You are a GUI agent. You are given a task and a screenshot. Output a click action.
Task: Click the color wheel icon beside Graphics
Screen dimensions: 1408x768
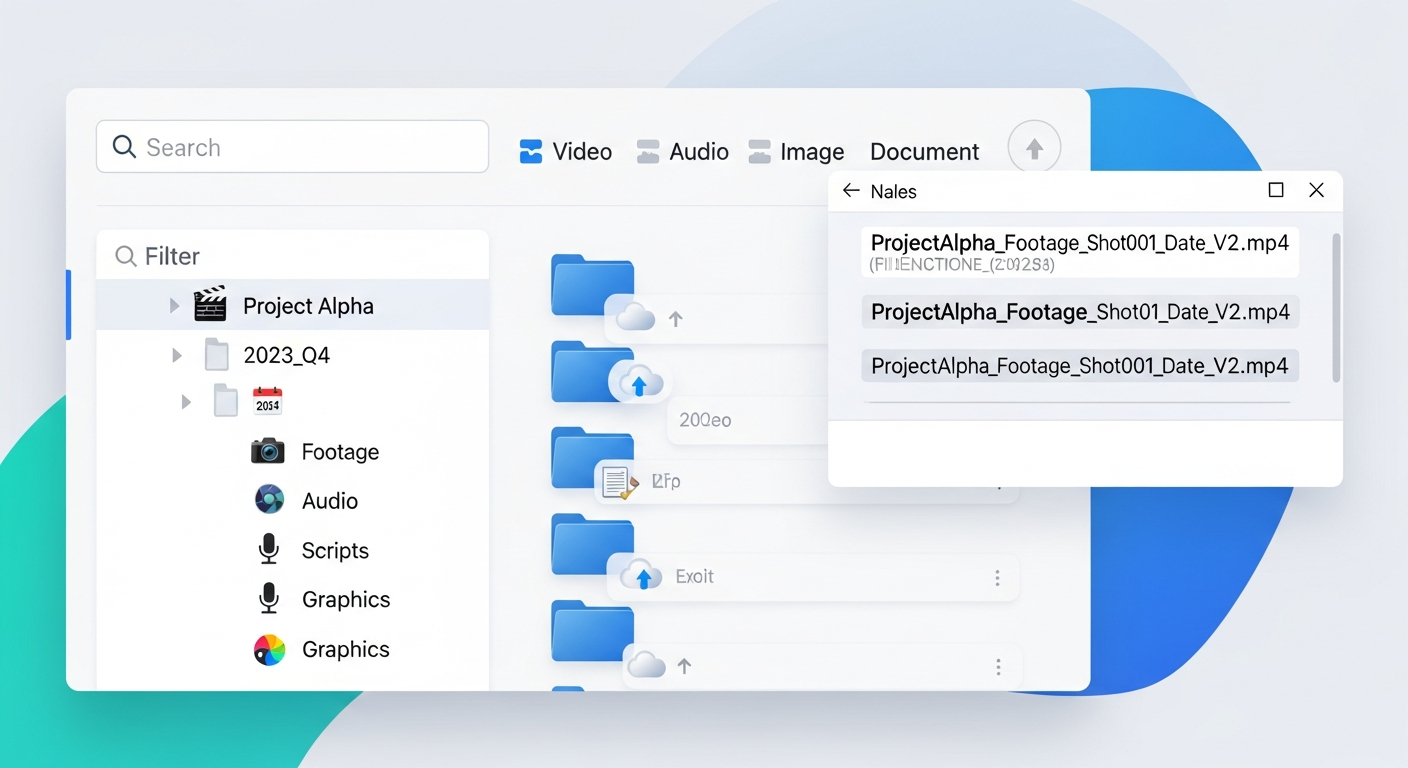(x=267, y=649)
